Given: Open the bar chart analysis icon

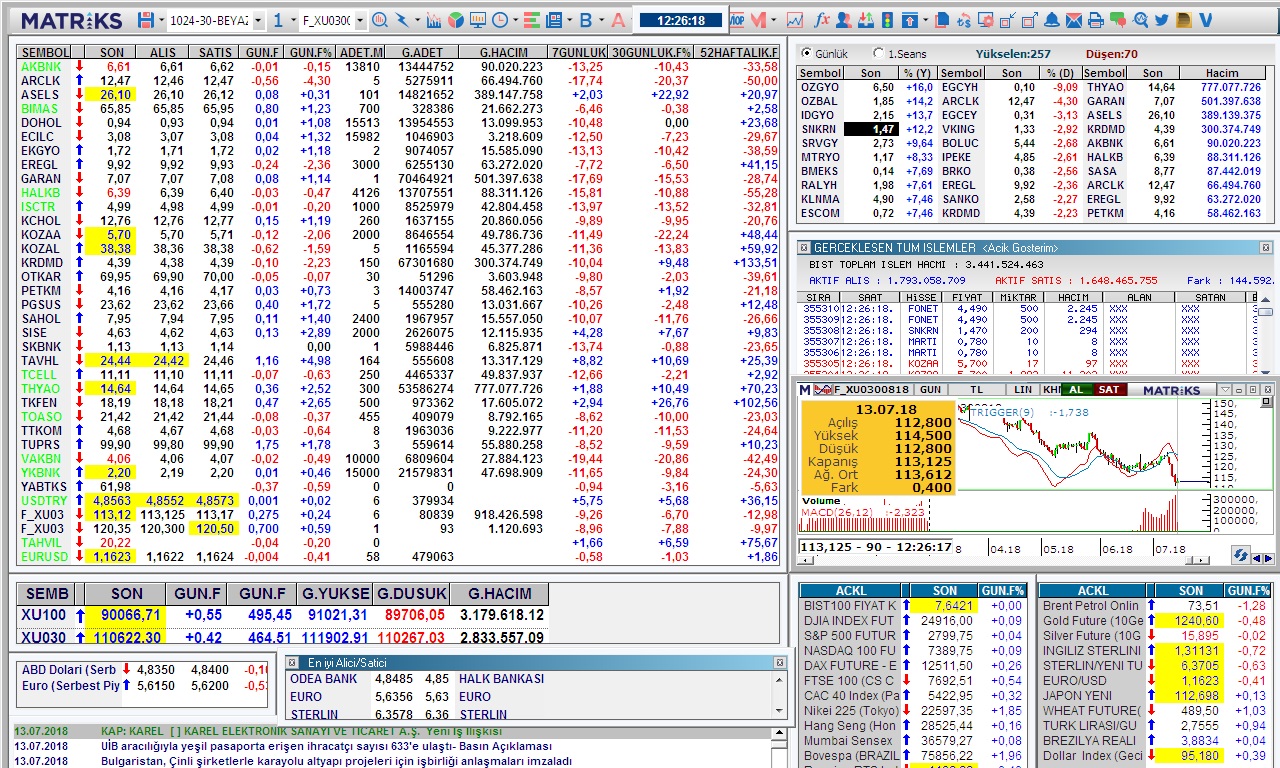Looking at the screenshot, I should pyautogui.click(x=433, y=20).
